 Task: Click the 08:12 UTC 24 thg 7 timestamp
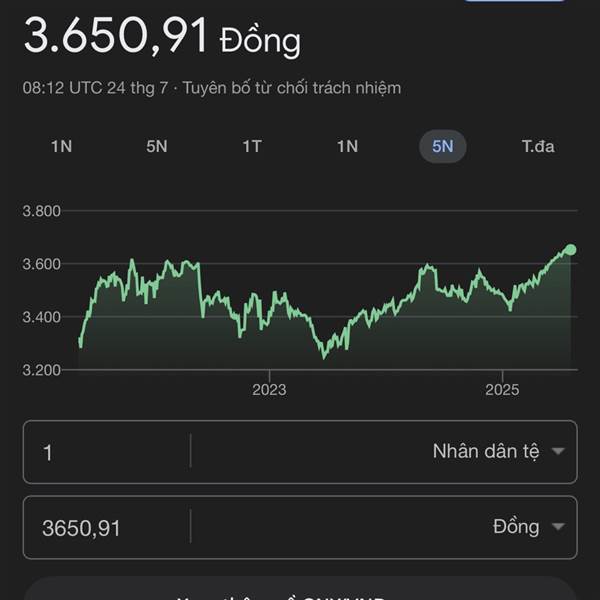(x=95, y=88)
